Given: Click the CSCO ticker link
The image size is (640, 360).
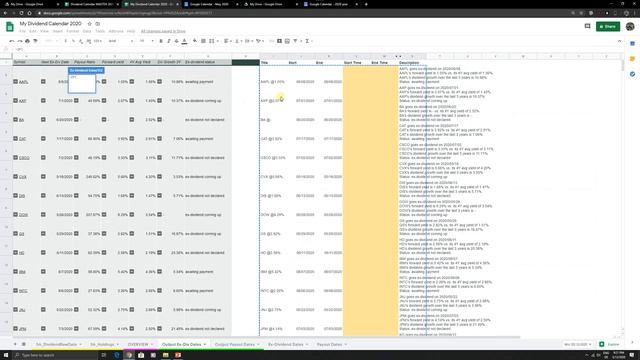Looking at the screenshot, I should pyautogui.click(x=24, y=158).
